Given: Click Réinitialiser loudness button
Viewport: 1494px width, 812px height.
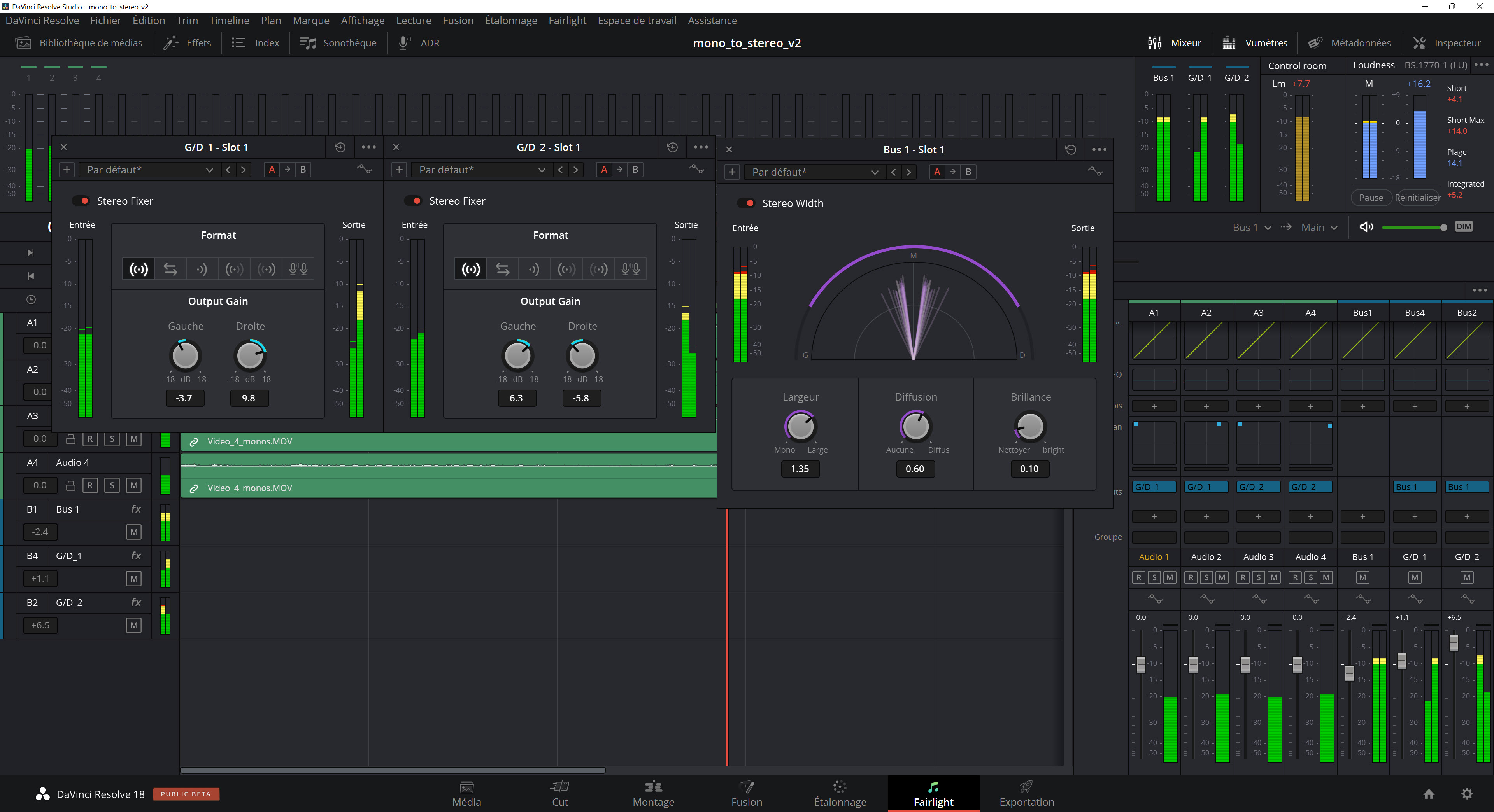Looking at the screenshot, I should pyautogui.click(x=1417, y=198).
